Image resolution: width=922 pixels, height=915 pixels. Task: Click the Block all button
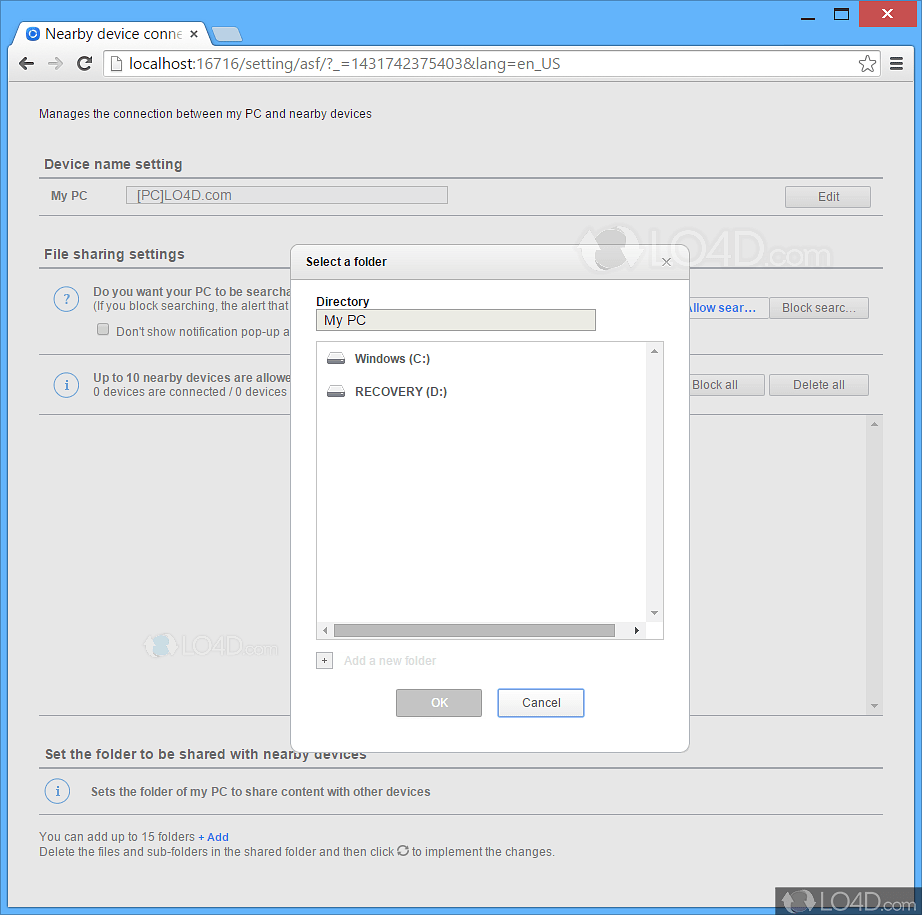pyautogui.click(x=726, y=384)
